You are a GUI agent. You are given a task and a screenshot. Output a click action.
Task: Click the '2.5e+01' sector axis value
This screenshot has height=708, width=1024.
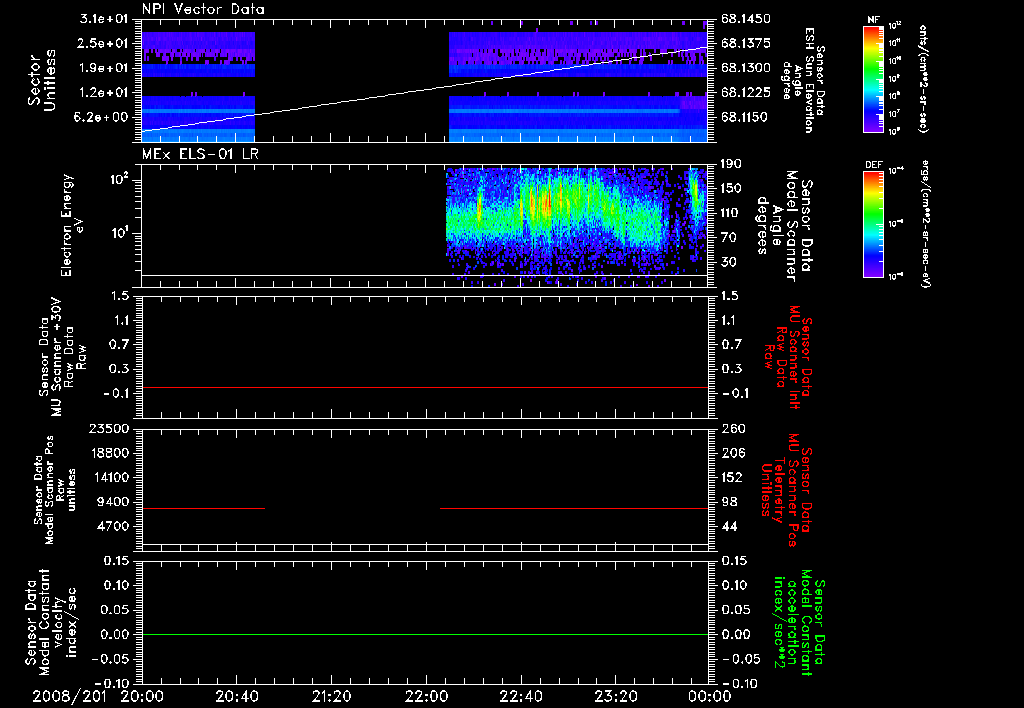click(104, 43)
